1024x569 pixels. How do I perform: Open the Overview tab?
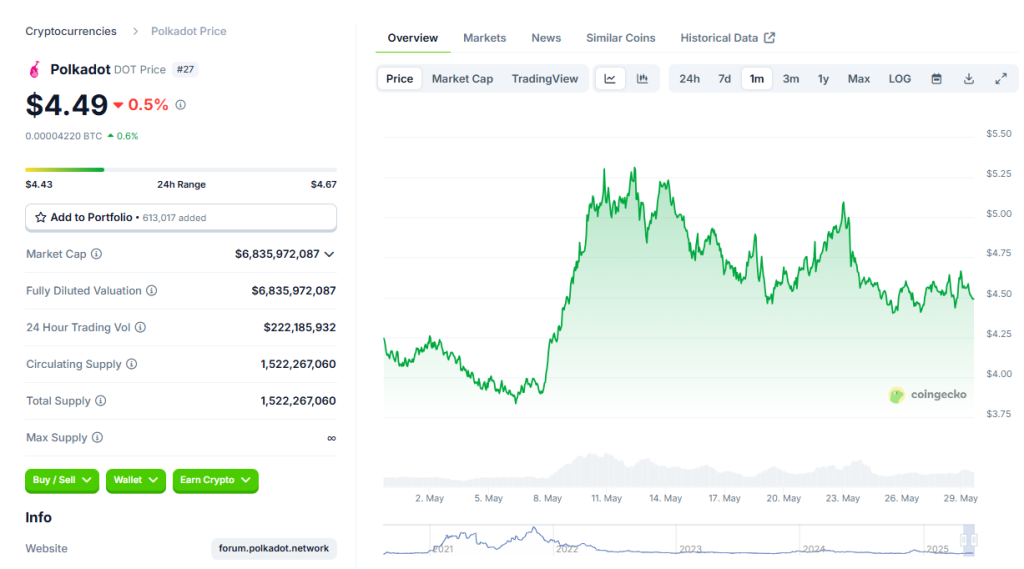tap(413, 38)
